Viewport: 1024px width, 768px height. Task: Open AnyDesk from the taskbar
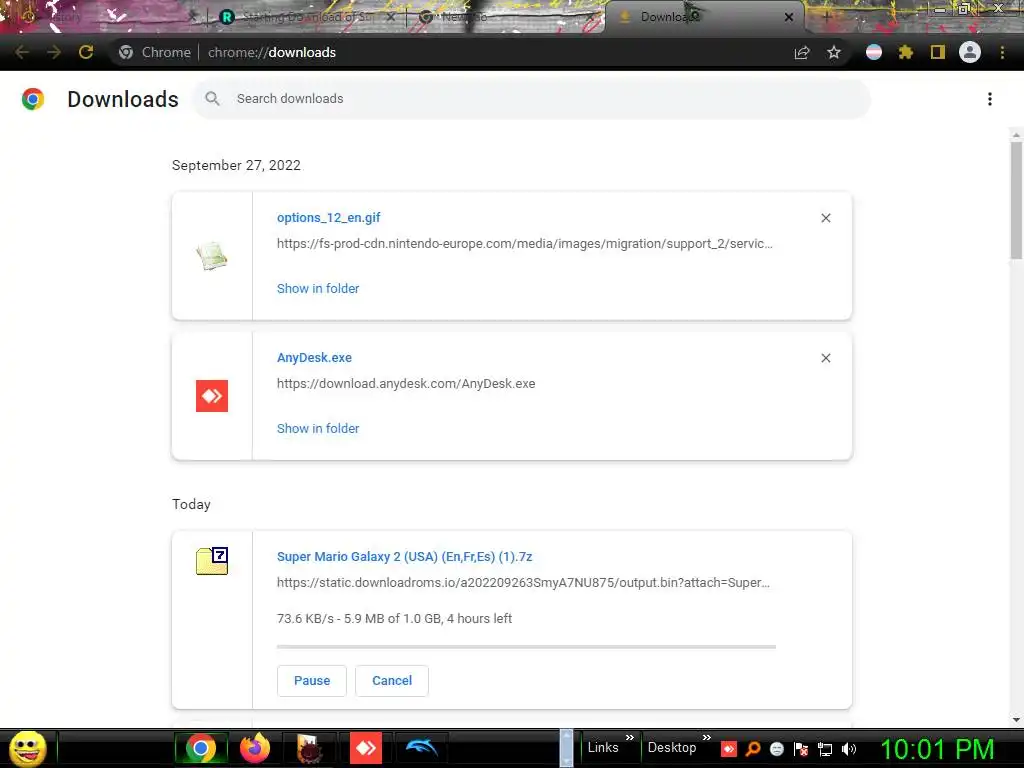(366, 748)
